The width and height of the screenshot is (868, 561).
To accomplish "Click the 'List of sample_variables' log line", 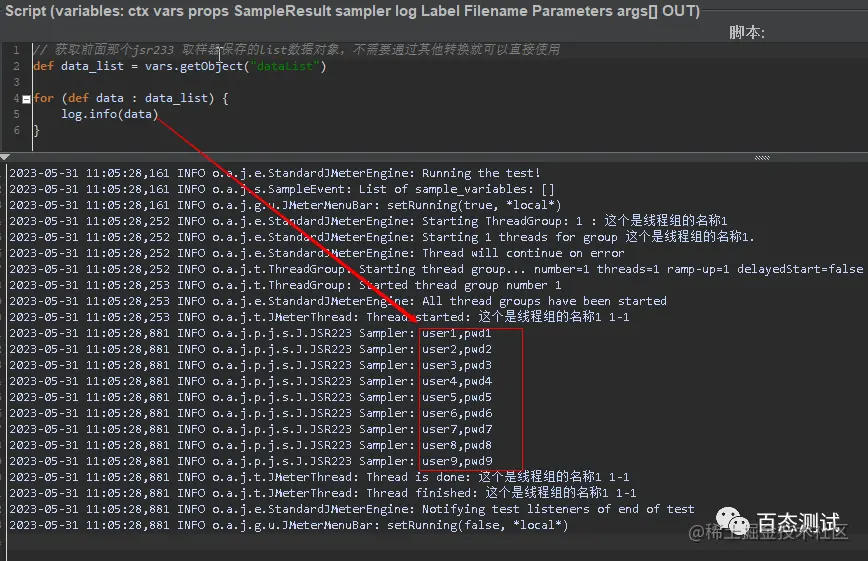I will click(282, 189).
